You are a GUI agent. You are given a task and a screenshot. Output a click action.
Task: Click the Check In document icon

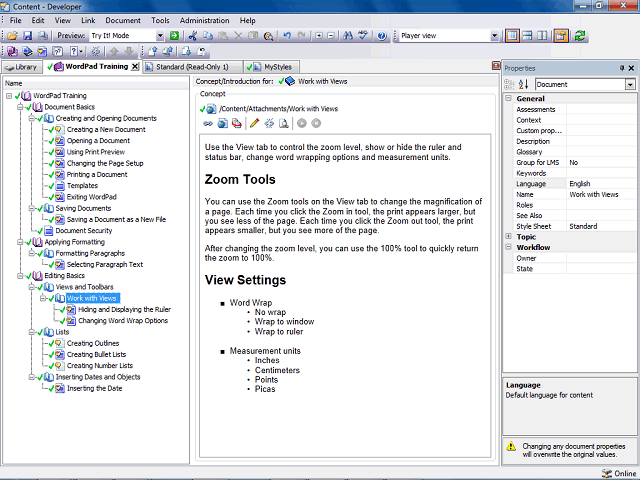[153, 51]
